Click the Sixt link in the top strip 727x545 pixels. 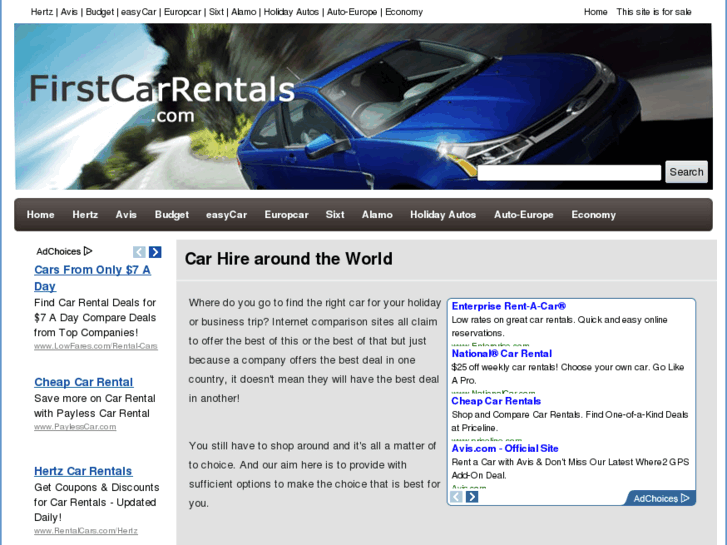(x=216, y=12)
